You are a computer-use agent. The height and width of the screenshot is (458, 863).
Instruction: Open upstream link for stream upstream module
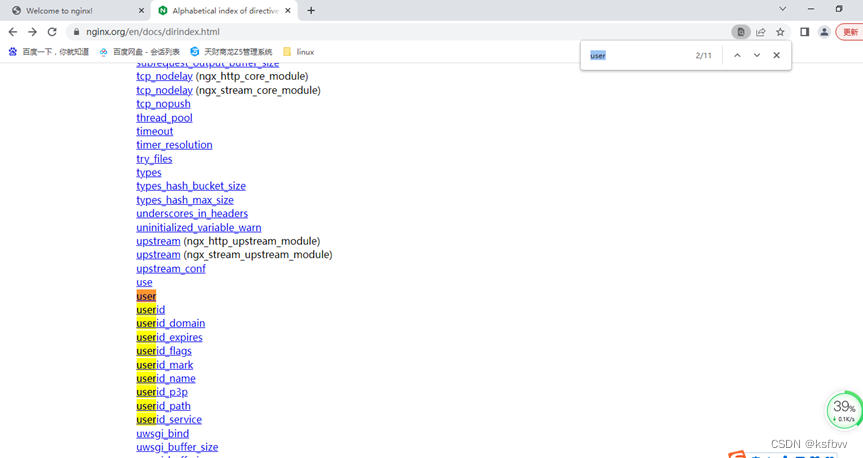pos(159,255)
